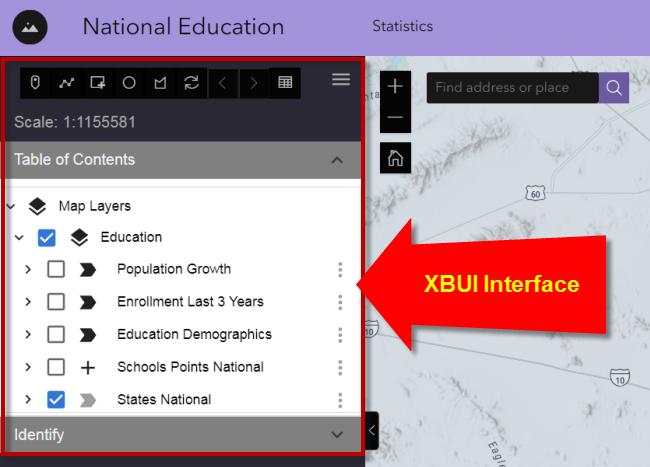Click in the Find address field
Viewport: 650px width, 467px height.
click(513, 88)
